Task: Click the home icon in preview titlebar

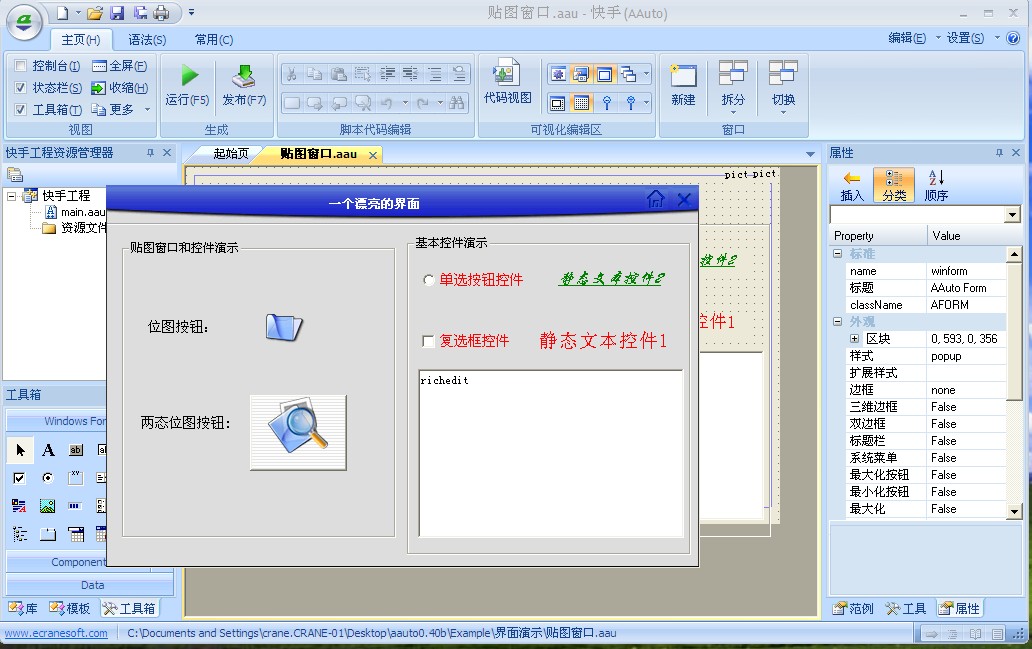Action: tap(656, 199)
